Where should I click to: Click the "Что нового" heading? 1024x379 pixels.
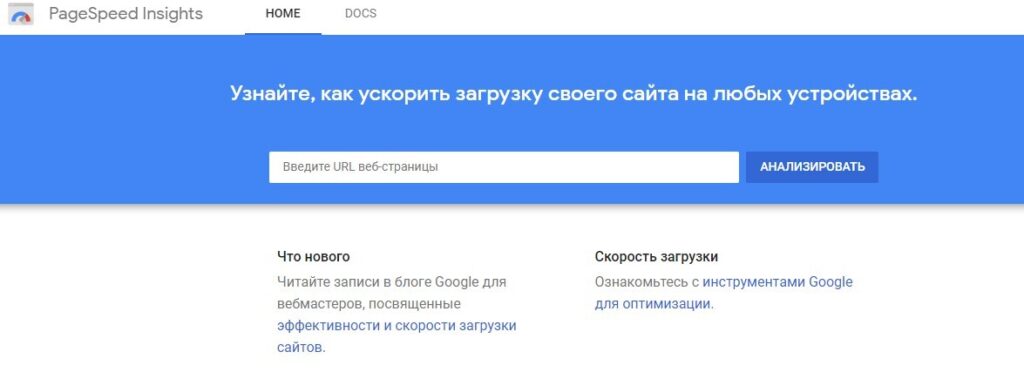pyautogui.click(x=313, y=257)
